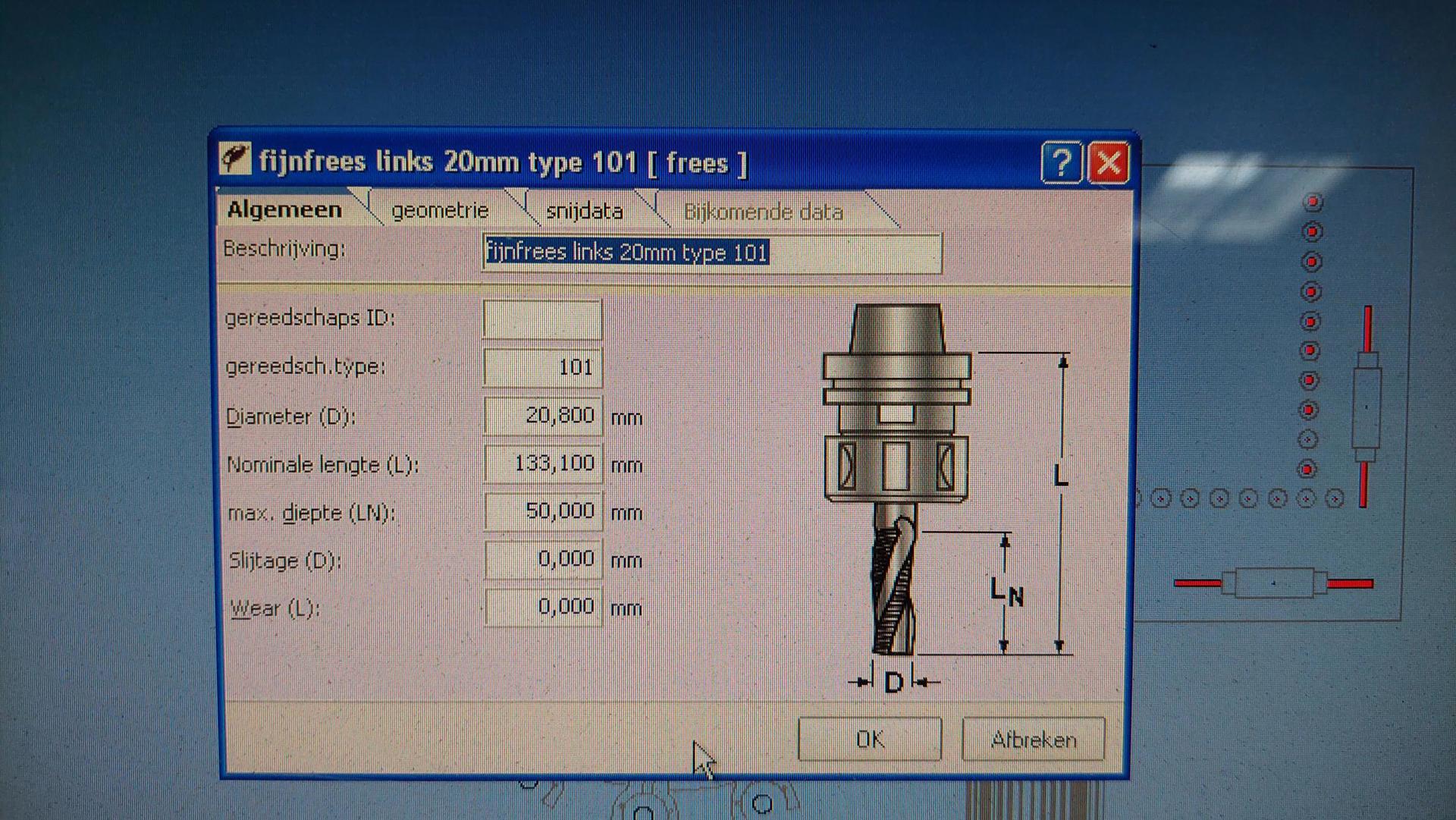Viewport: 1456px width, 820px height.
Task: Click the help question mark icon
Action: coord(1060,162)
